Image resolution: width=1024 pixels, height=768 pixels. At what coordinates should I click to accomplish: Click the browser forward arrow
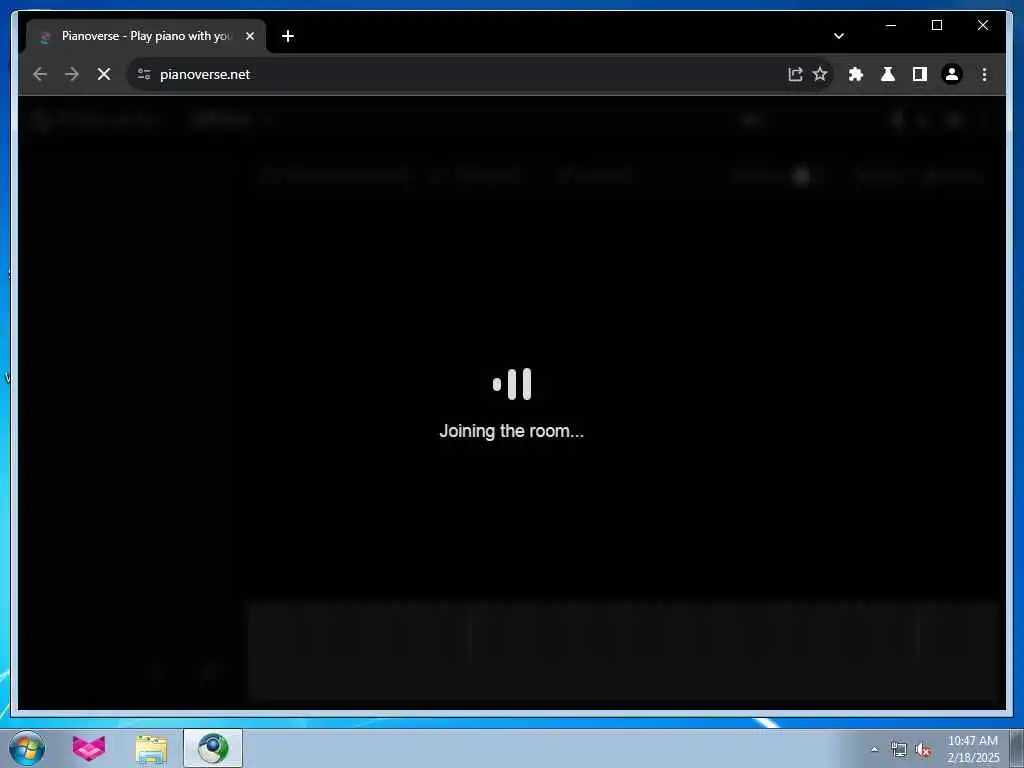[72, 74]
